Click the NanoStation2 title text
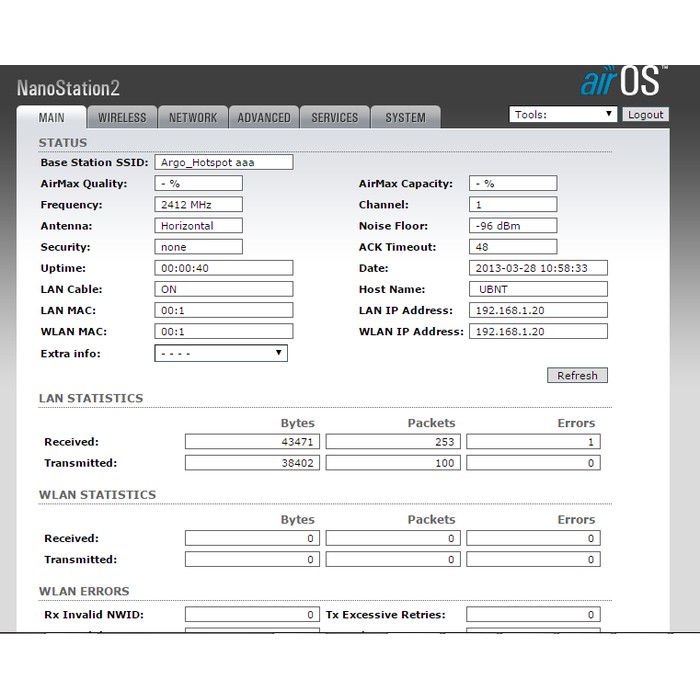The width and height of the screenshot is (700, 700). point(68,88)
